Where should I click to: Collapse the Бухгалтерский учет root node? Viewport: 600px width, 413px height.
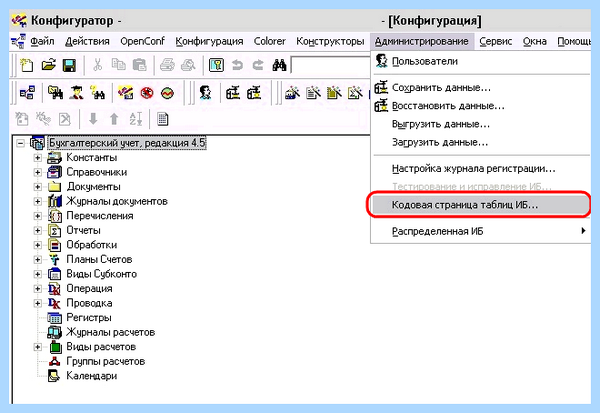(x=20, y=143)
